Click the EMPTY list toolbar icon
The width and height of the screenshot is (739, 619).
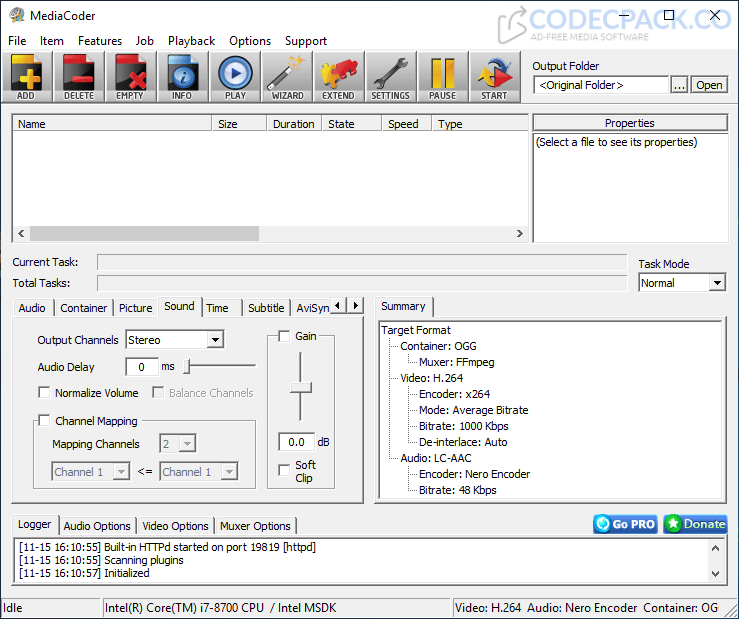point(131,77)
